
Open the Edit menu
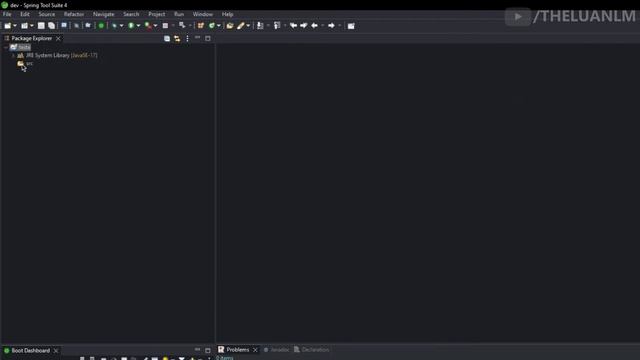(x=25, y=14)
